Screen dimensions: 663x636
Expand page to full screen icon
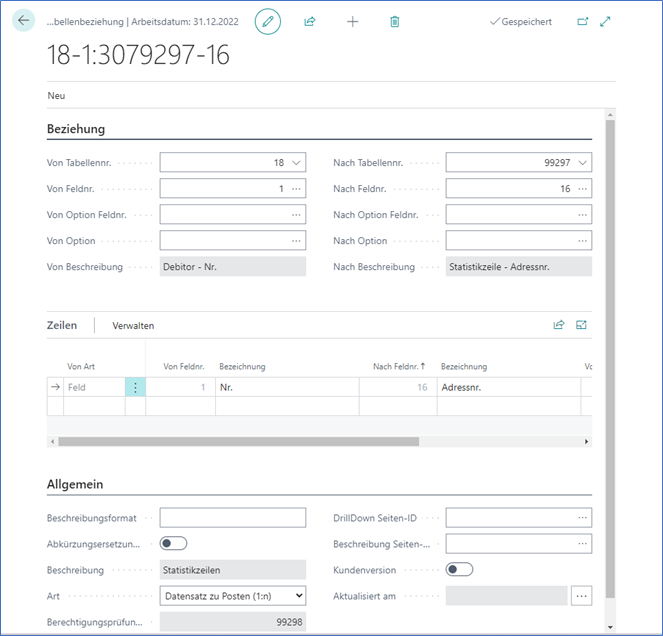tap(606, 21)
